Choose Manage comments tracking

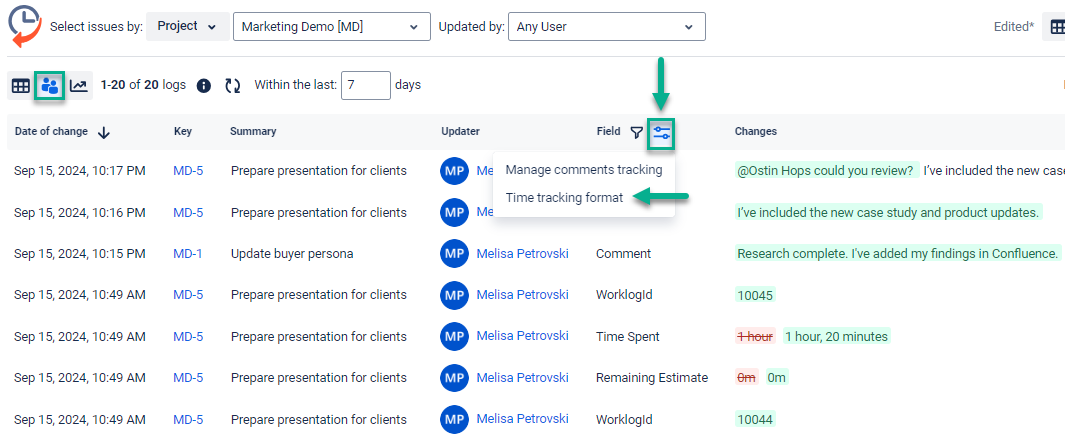tap(584, 170)
